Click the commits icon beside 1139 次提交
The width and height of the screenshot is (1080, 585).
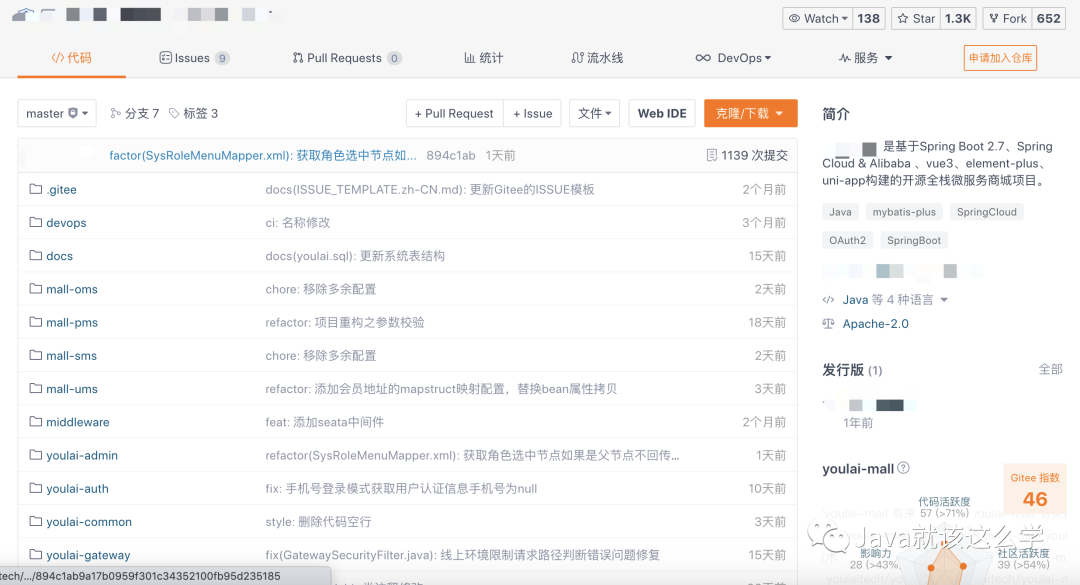(x=712, y=155)
